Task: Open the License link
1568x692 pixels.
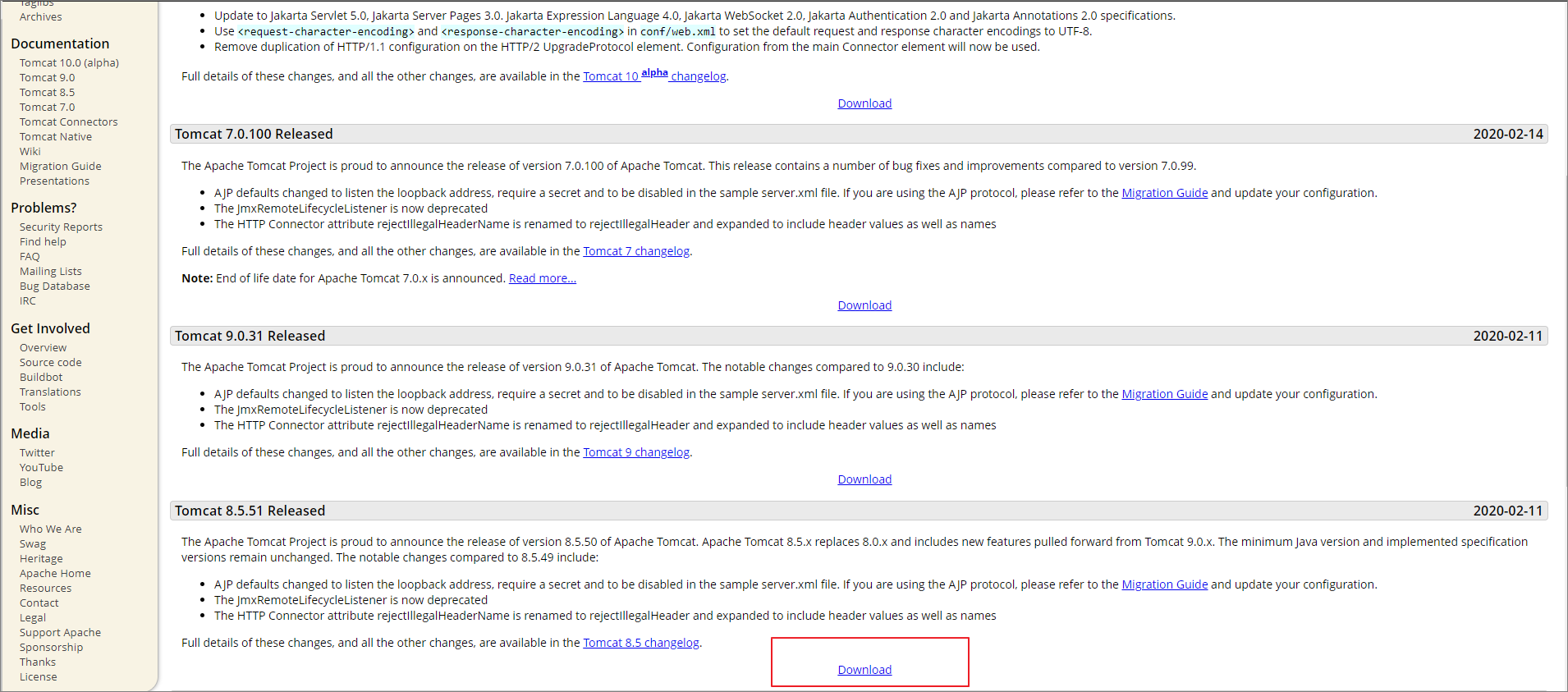Action: (38, 676)
